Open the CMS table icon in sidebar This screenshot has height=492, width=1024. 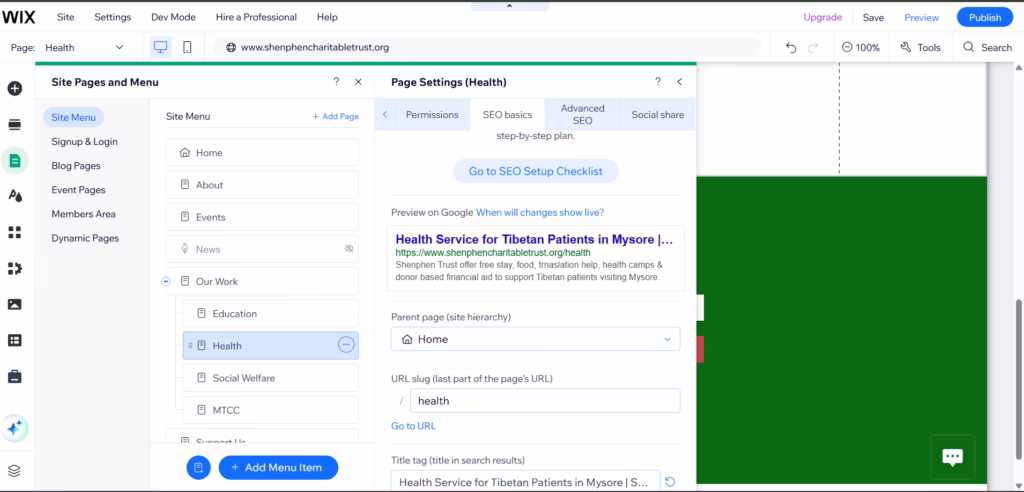tap(14, 340)
